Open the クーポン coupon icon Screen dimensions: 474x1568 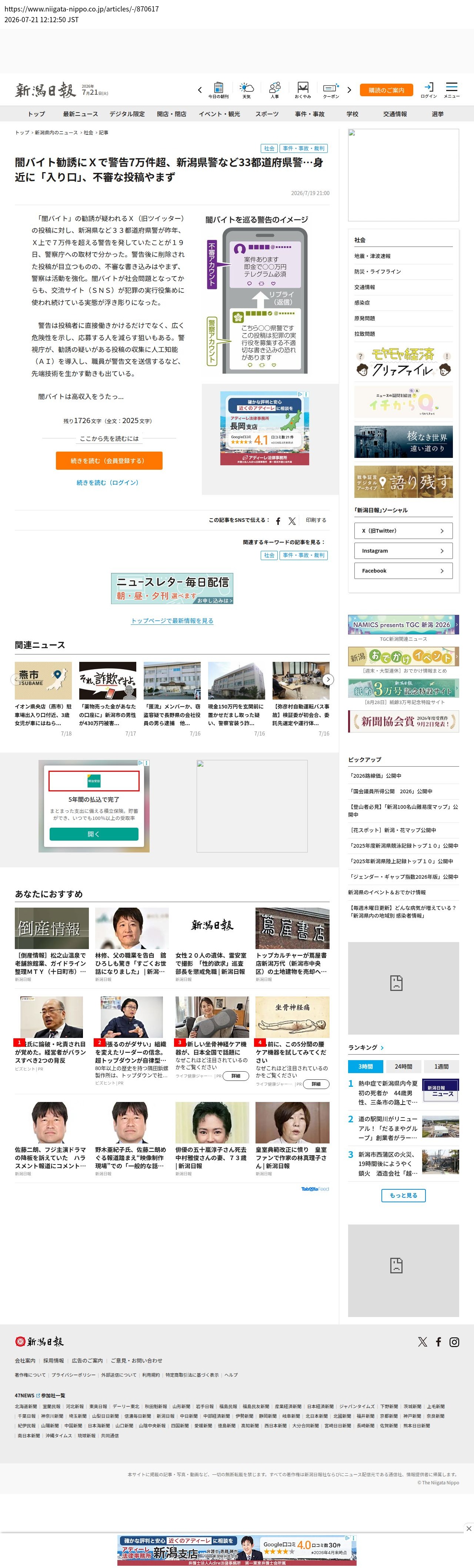click(331, 90)
